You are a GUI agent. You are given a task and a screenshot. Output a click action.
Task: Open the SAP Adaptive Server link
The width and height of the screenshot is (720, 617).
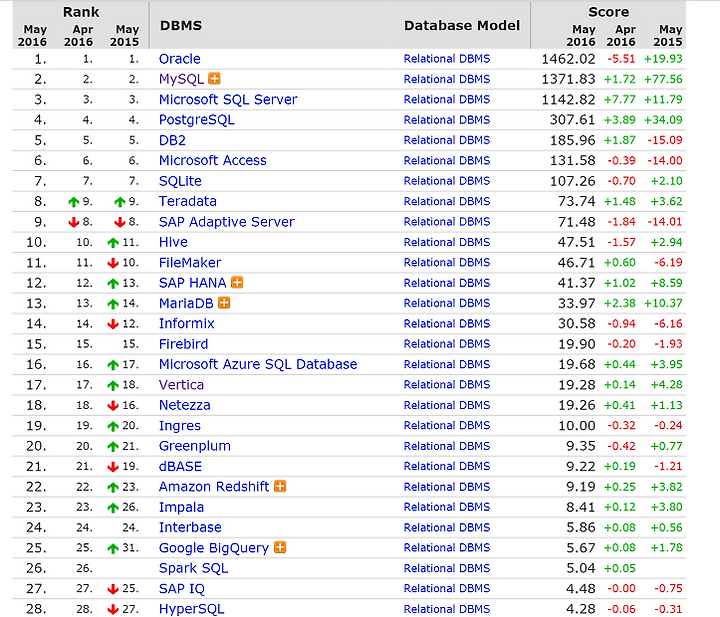pyautogui.click(x=226, y=222)
